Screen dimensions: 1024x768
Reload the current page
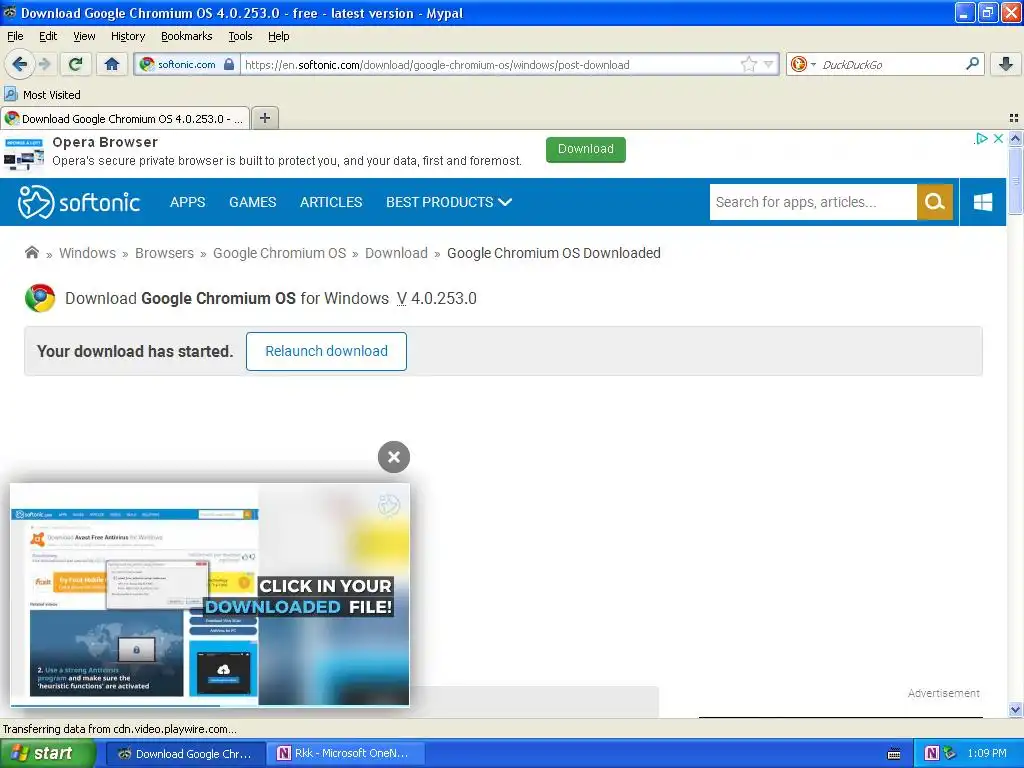75,64
